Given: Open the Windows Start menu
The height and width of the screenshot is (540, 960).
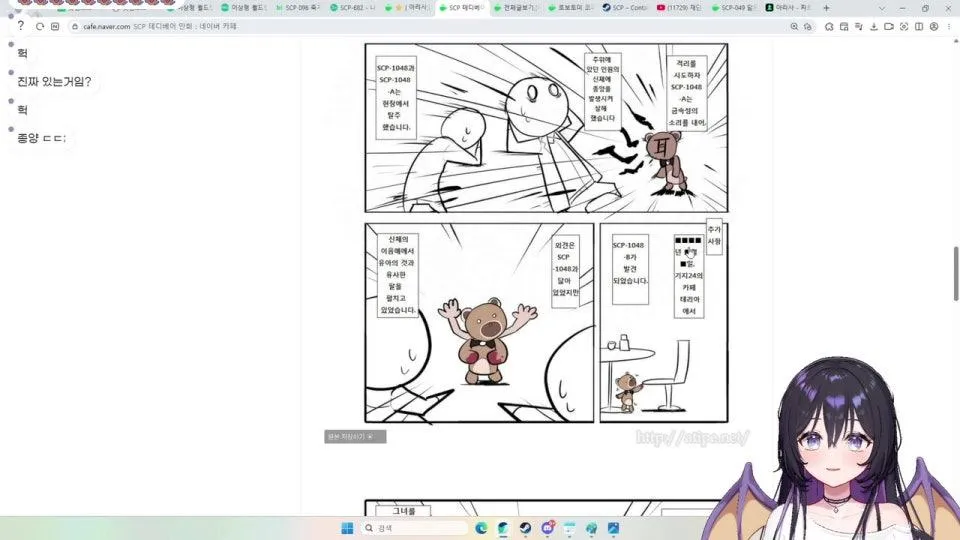Looking at the screenshot, I should coord(347,528).
